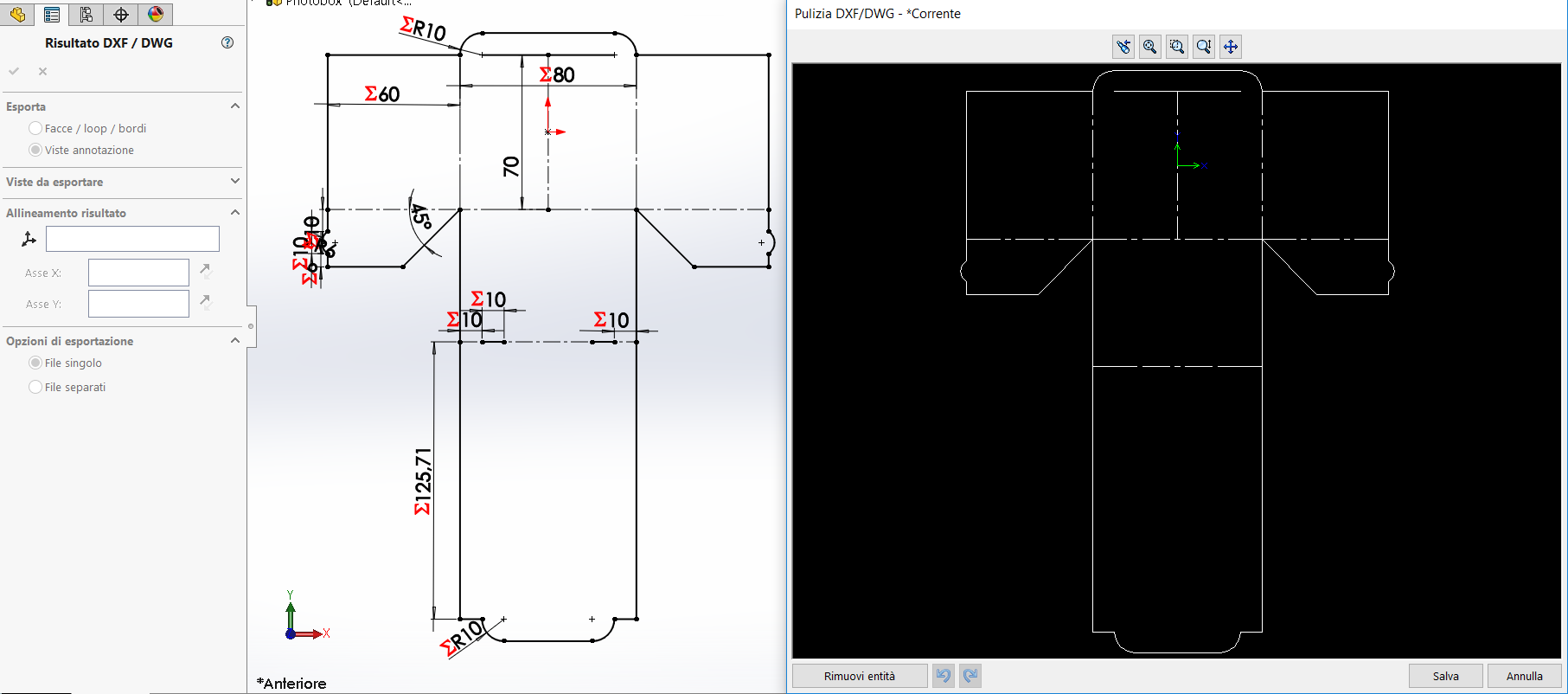Confirm with the green checkmark OK icon
1568x694 pixels.
pos(14,71)
